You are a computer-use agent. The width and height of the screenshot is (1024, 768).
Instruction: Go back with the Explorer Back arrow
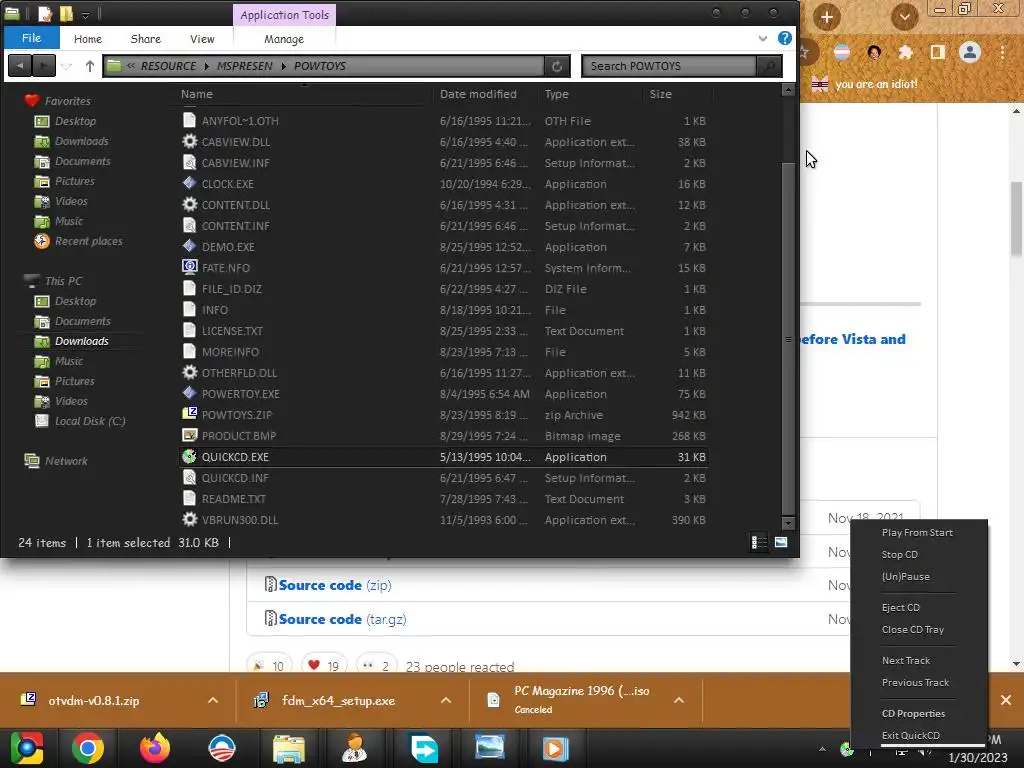[20, 66]
